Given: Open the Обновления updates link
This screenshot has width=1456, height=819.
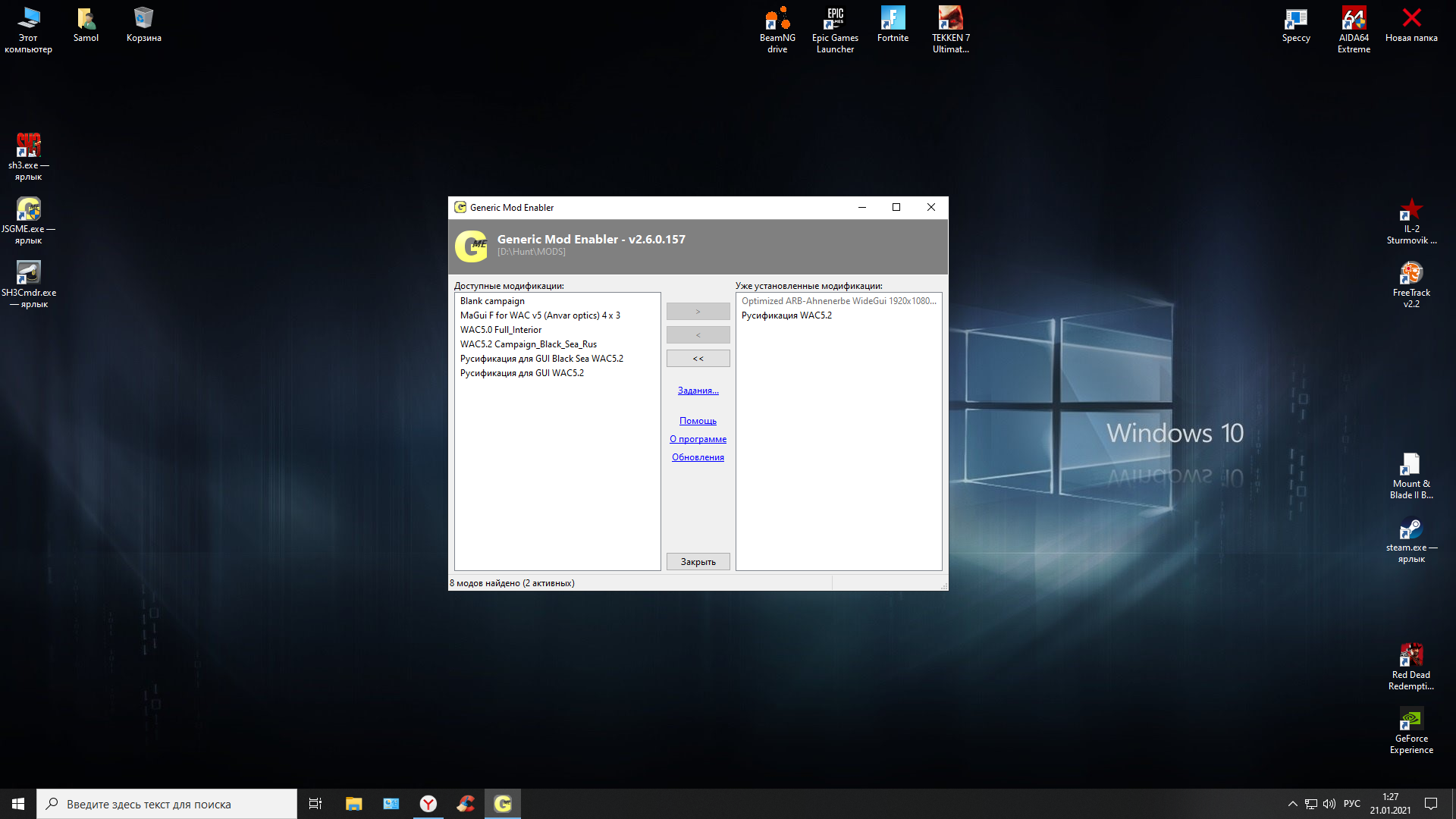Looking at the screenshot, I should [698, 457].
